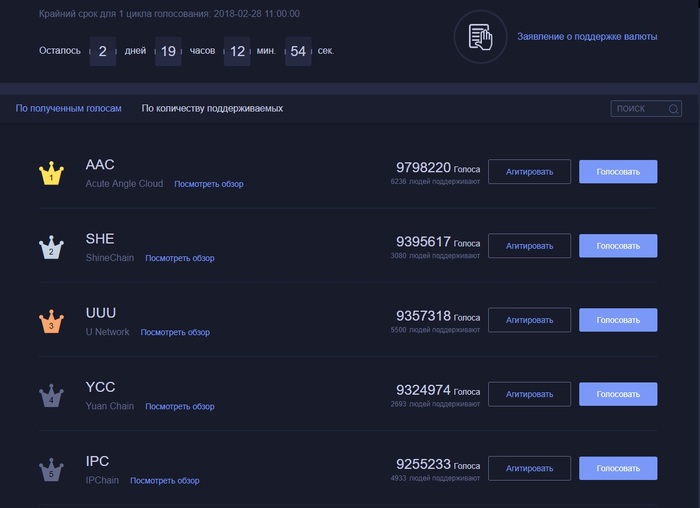This screenshot has height=508, width=700.
Task: Select the AAC coin title
Action: [100, 164]
